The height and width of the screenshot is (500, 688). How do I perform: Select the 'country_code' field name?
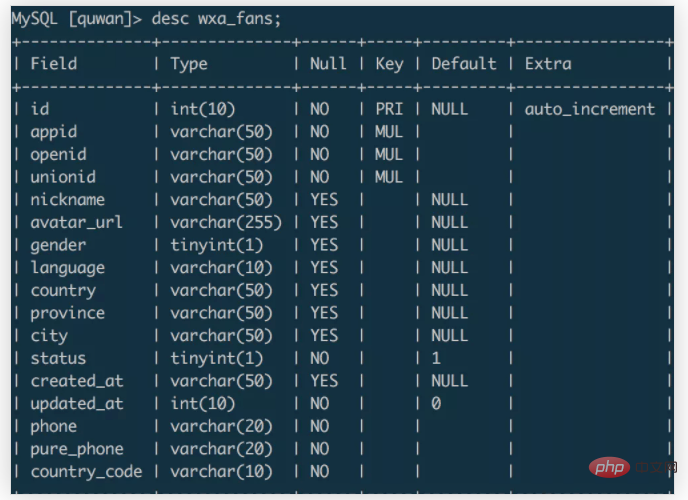[86, 471]
